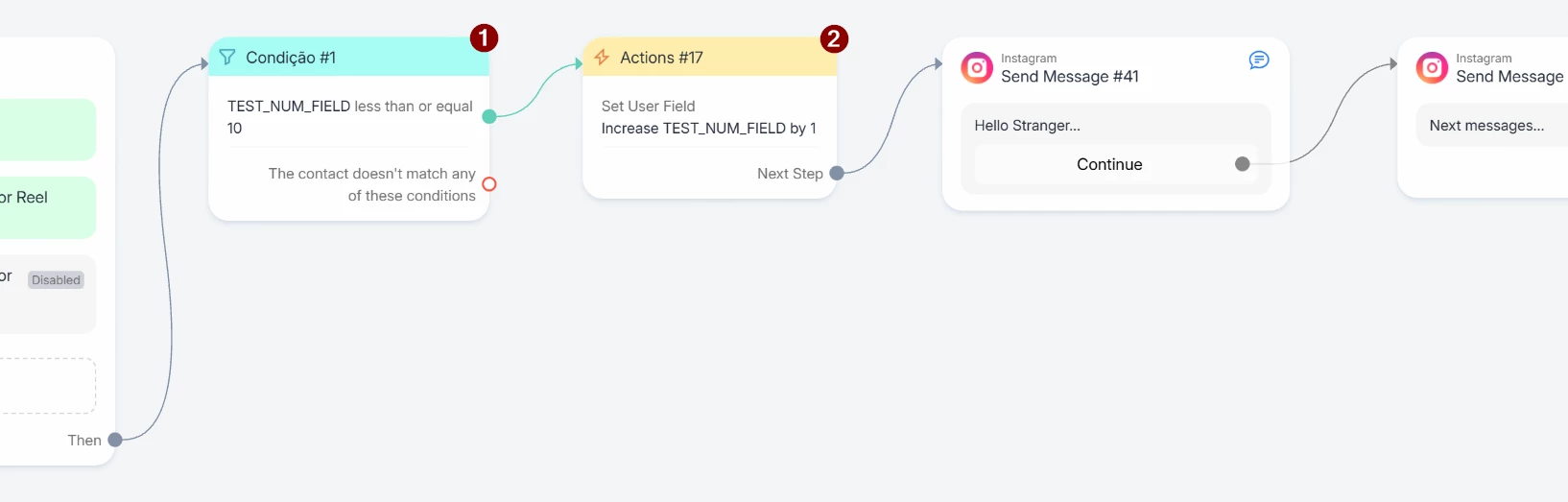The image size is (1568, 502).
Task: Click the red no-match output connector
Action: (x=489, y=184)
